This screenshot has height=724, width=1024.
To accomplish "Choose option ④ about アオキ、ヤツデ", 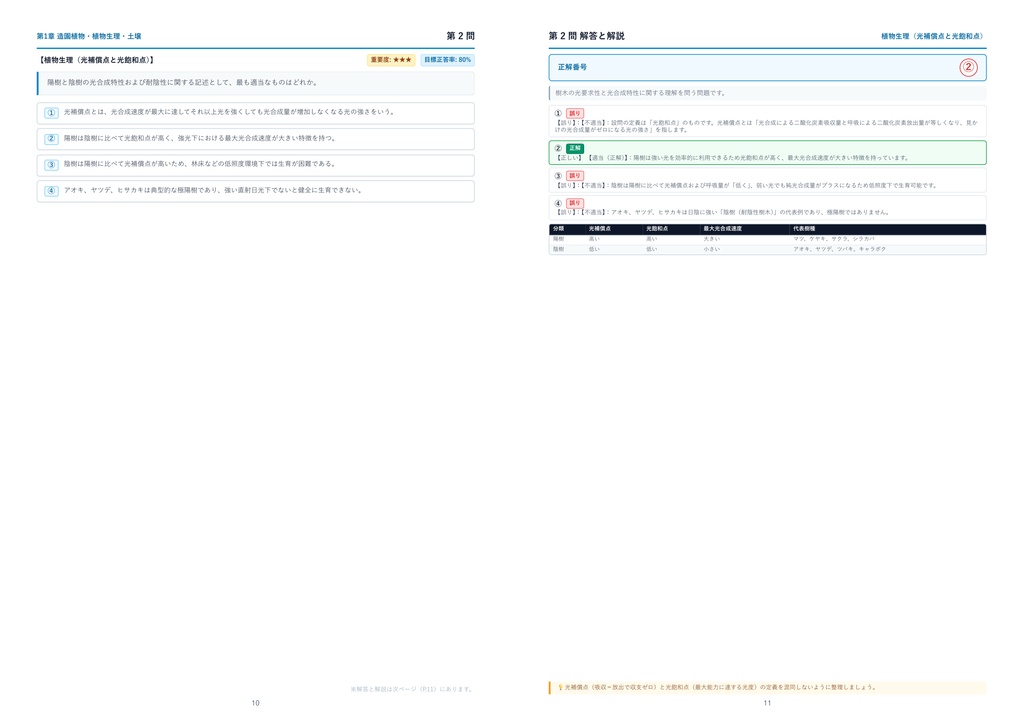I will (255, 191).
